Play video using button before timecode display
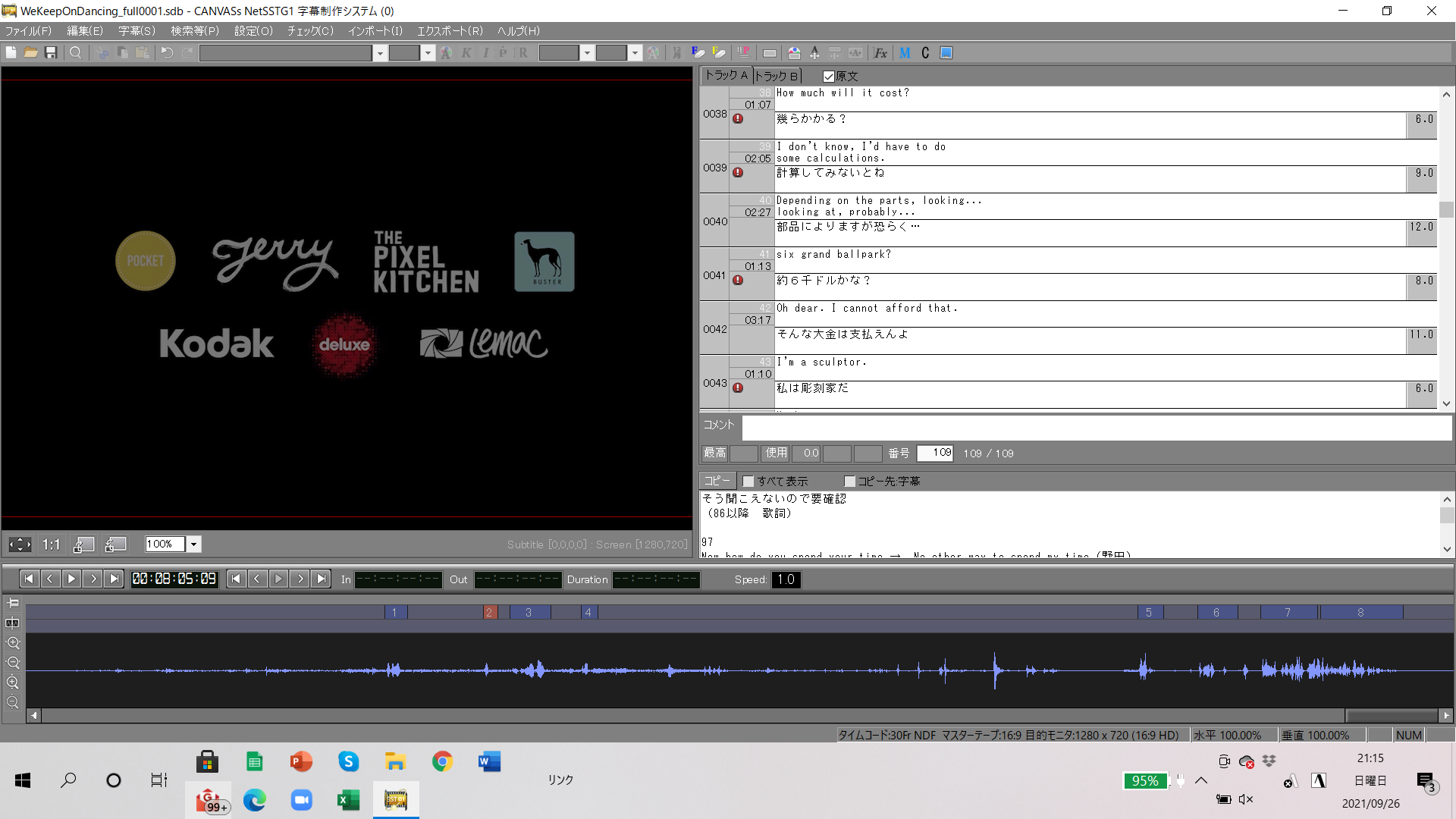 pos(71,579)
